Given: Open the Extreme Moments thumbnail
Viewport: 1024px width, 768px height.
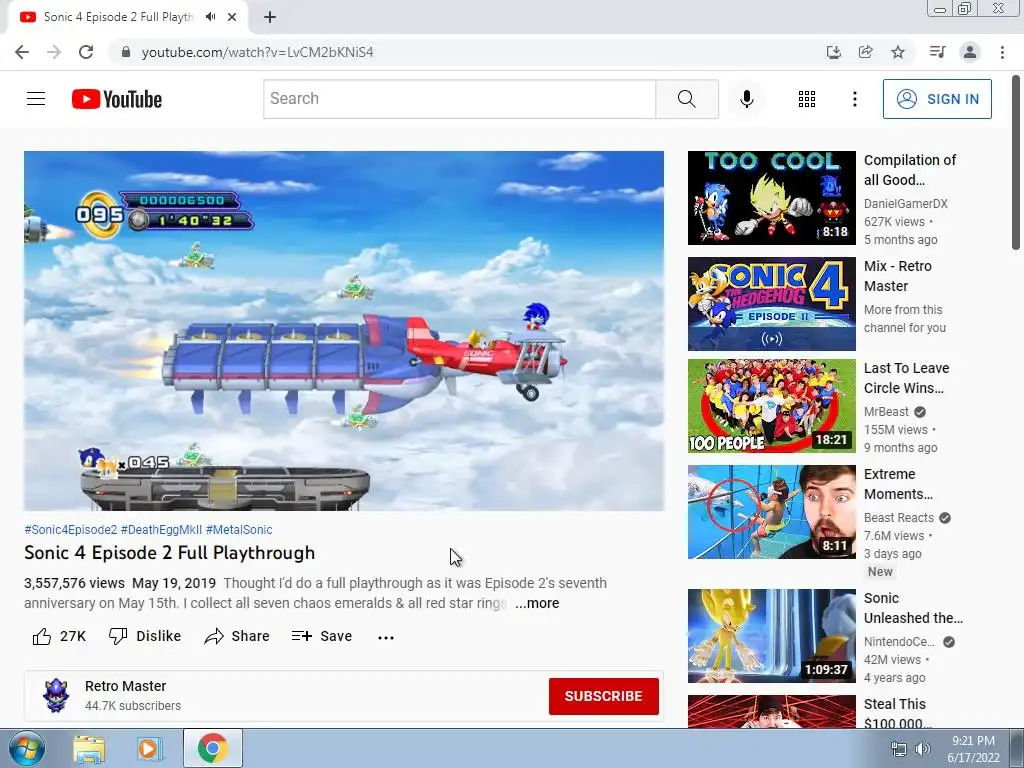Looking at the screenshot, I should (771, 512).
